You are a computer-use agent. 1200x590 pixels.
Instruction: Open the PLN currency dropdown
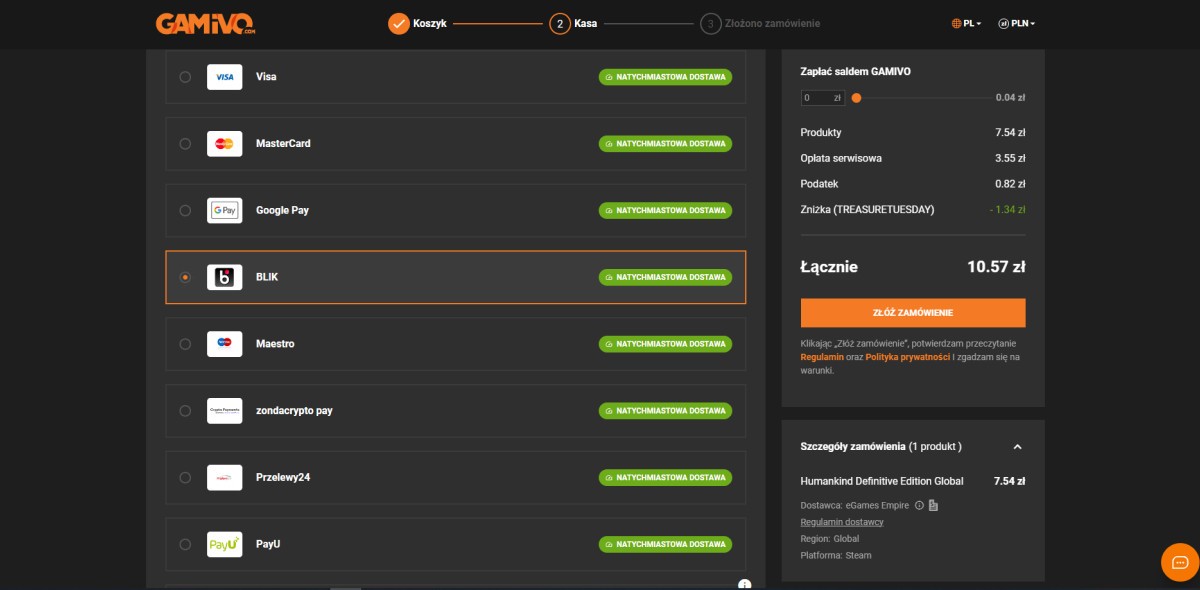point(1016,23)
